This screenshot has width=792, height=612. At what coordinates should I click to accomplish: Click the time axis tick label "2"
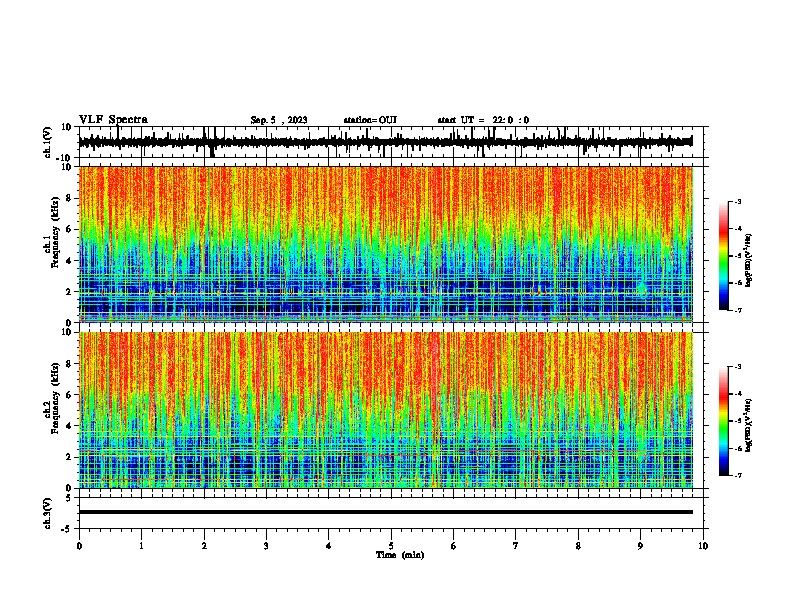click(x=204, y=546)
